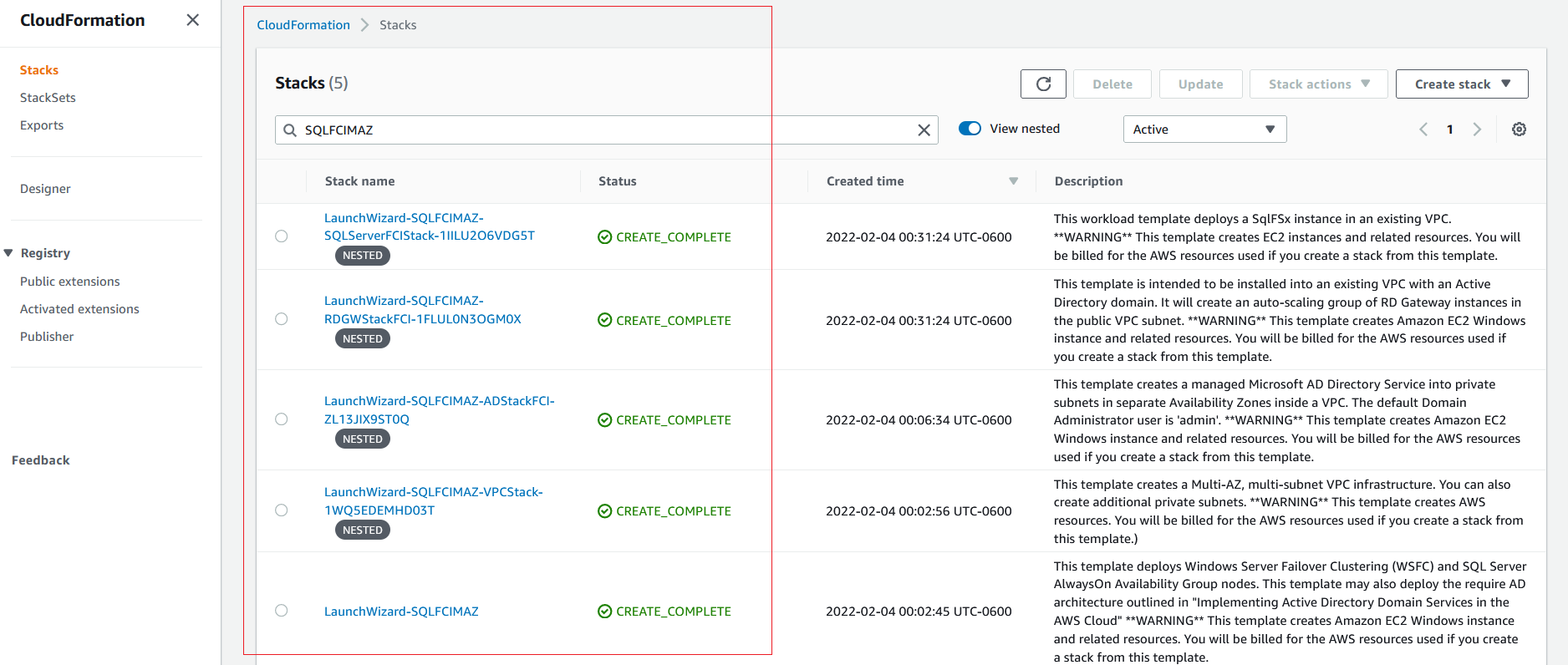This screenshot has width=1568, height=665.
Task: Click the NESTED badge on ADStackFCI
Action: coord(363,439)
